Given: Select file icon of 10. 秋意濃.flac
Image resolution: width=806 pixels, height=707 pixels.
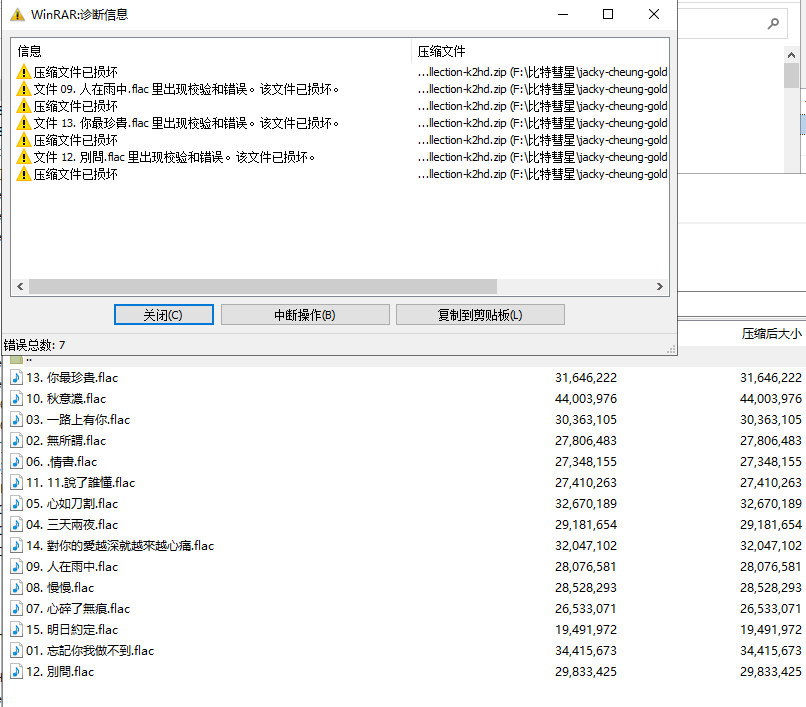Looking at the screenshot, I should 16,398.
